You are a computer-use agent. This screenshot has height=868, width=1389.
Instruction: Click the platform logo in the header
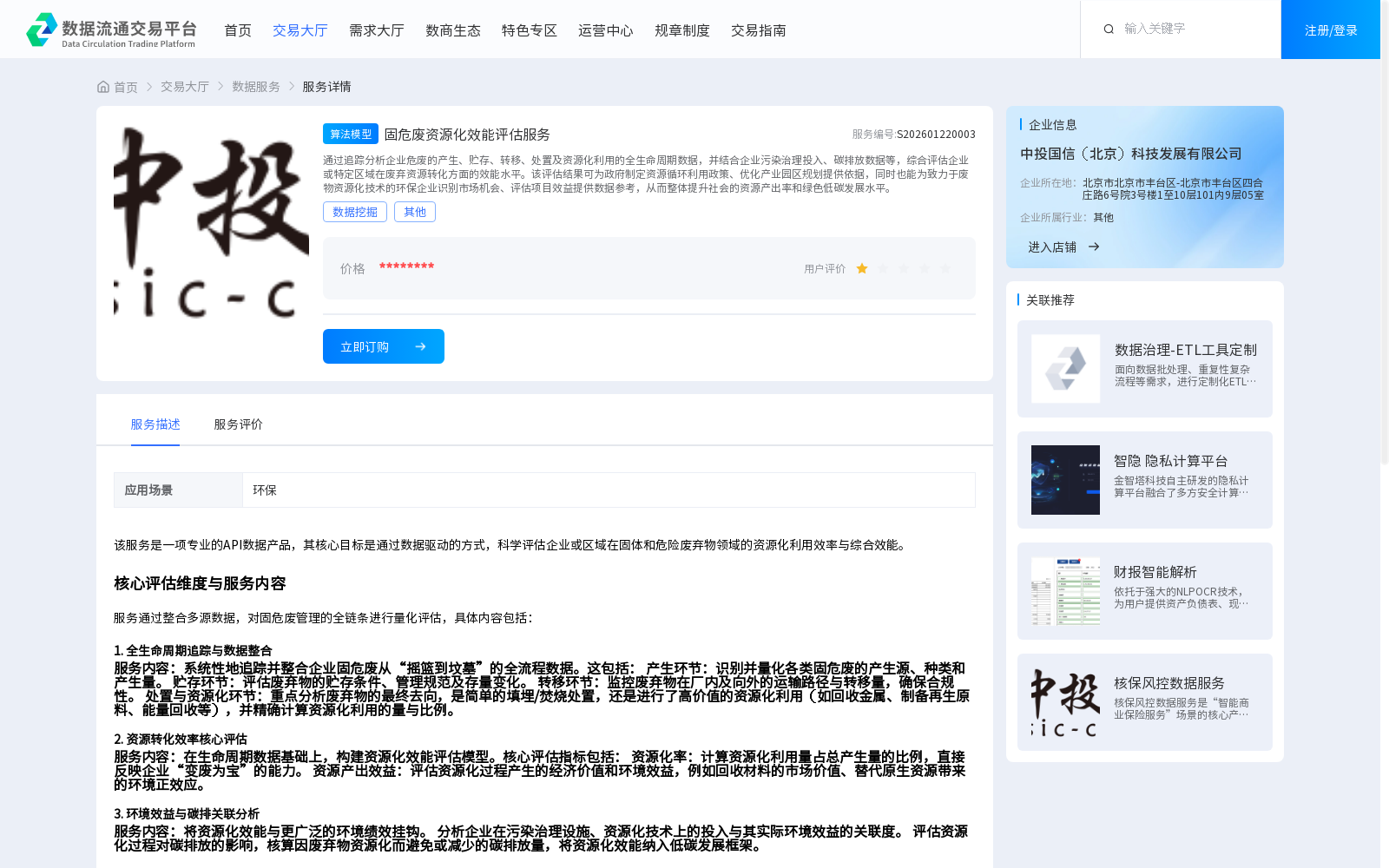(111, 30)
